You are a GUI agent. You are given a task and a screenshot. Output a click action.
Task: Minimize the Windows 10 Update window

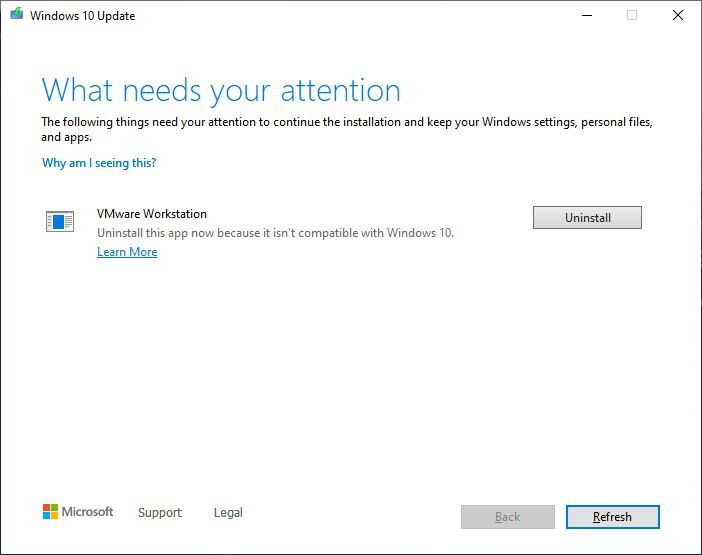tap(587, 15)
